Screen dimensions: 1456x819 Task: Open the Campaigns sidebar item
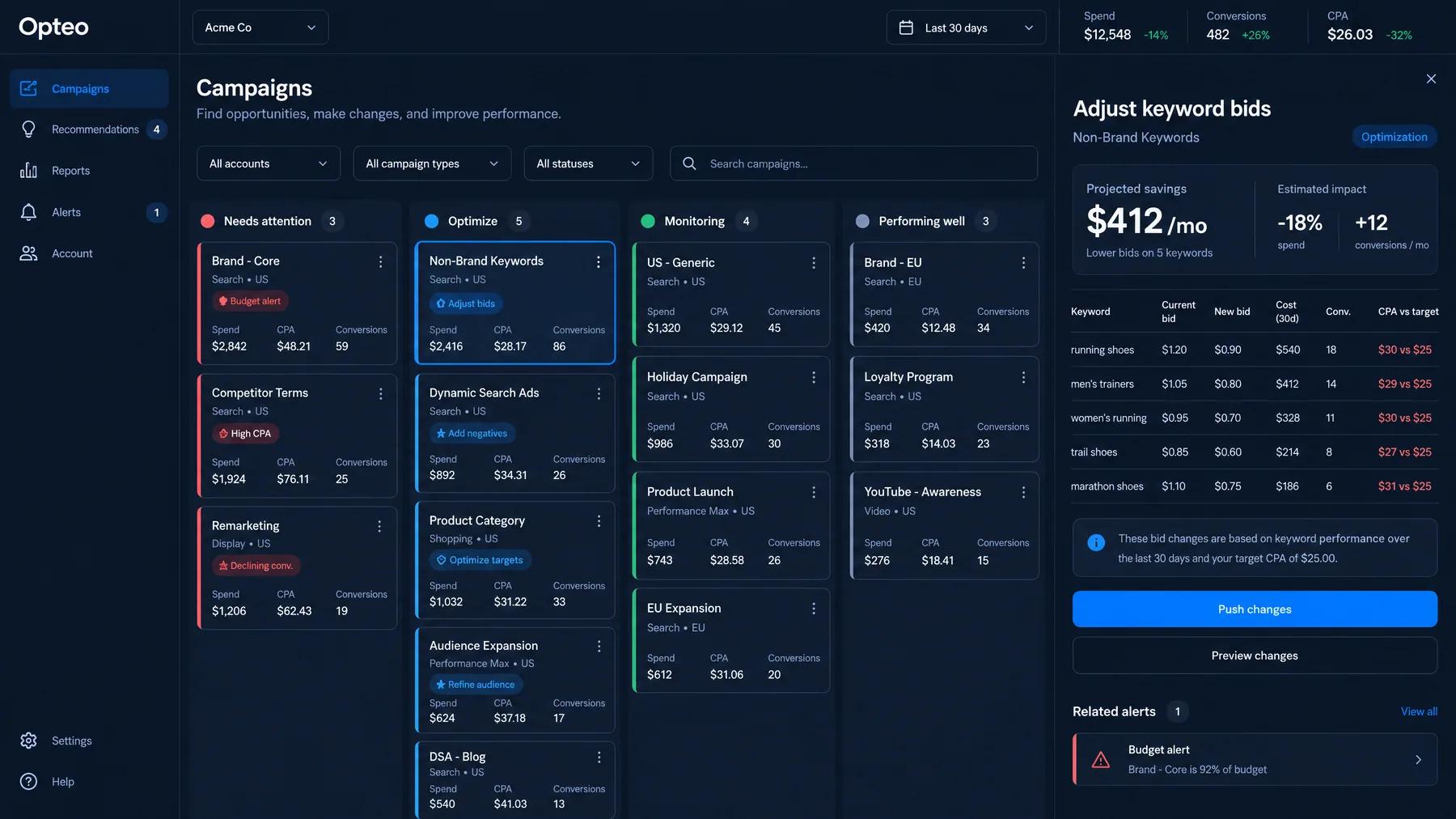click(x=89, y=88)
